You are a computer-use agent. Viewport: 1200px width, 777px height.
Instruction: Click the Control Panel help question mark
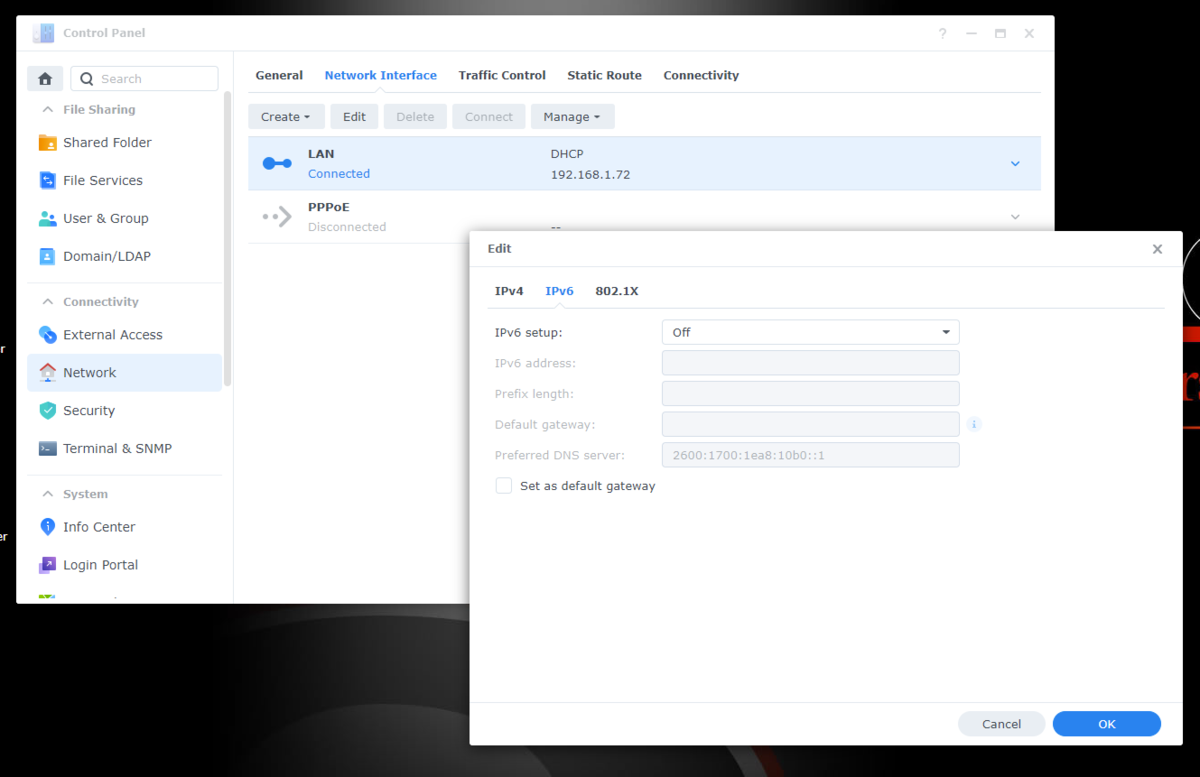(942, 33)
